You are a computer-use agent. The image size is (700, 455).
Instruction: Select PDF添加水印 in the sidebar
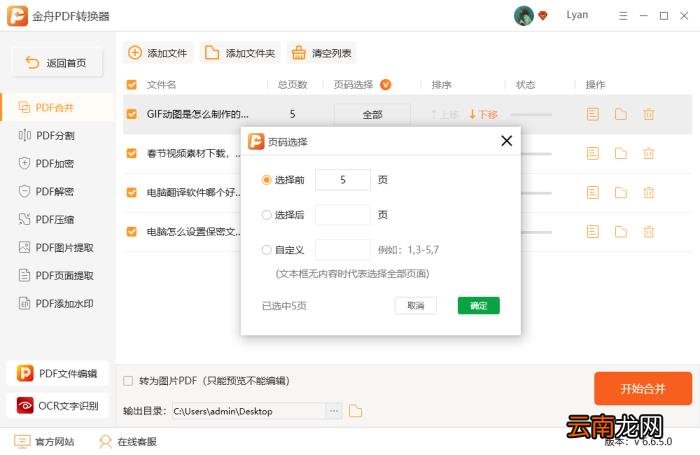(58, 304)
